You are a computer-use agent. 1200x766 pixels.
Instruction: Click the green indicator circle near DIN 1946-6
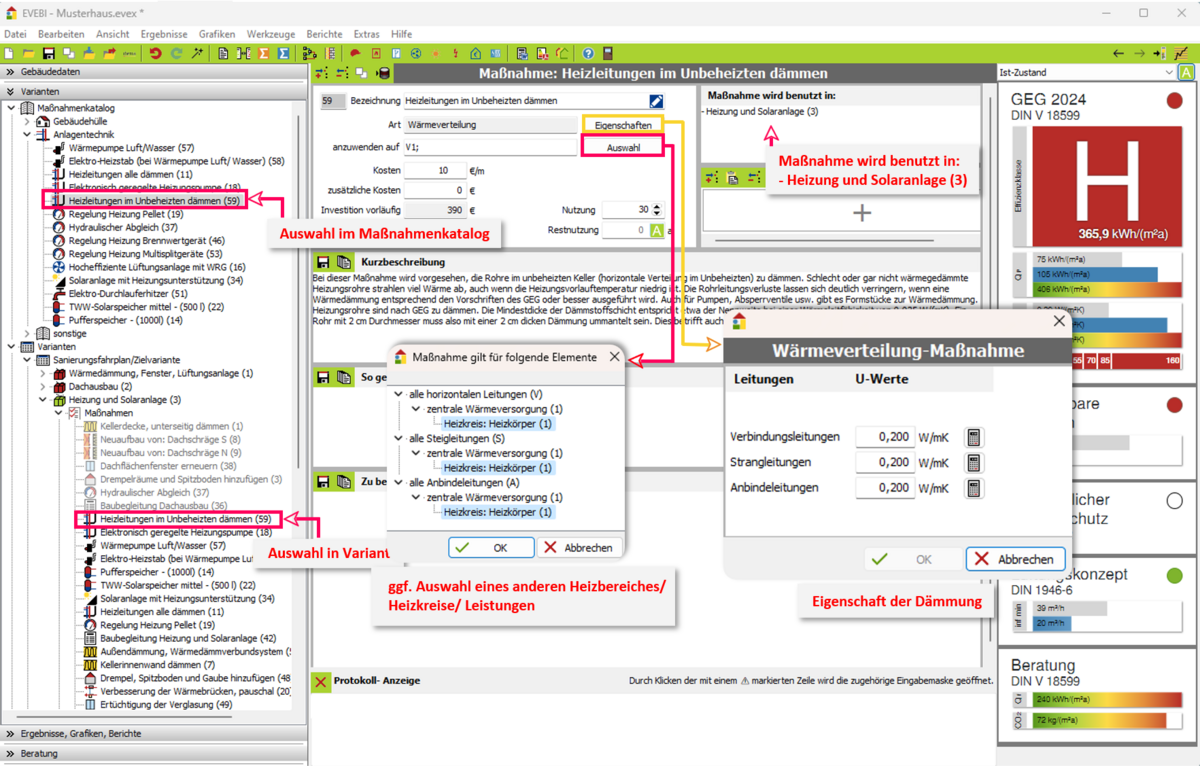(x=1174, y=575)
